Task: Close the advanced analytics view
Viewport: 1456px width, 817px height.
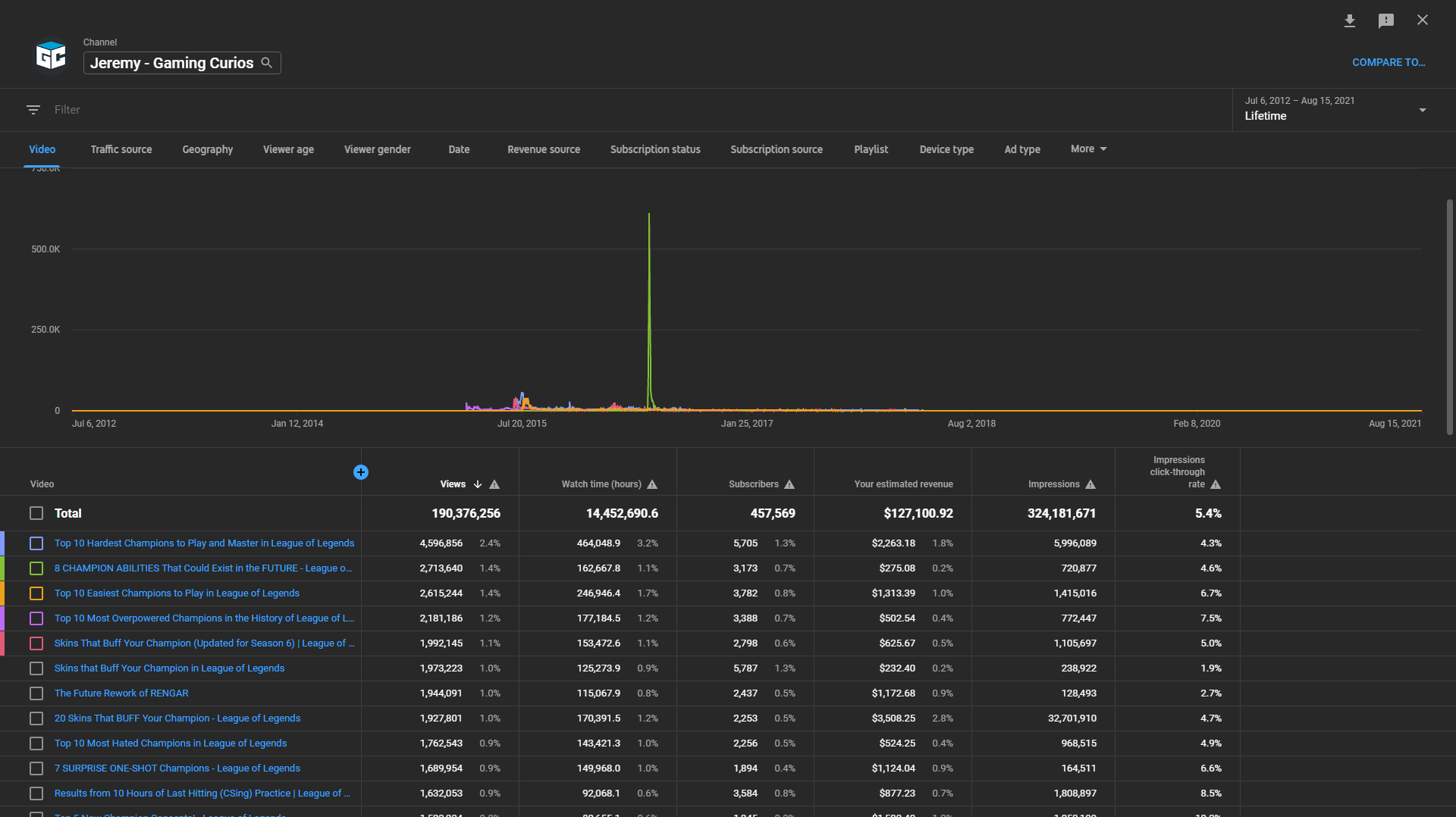Action: [1423, 20]
